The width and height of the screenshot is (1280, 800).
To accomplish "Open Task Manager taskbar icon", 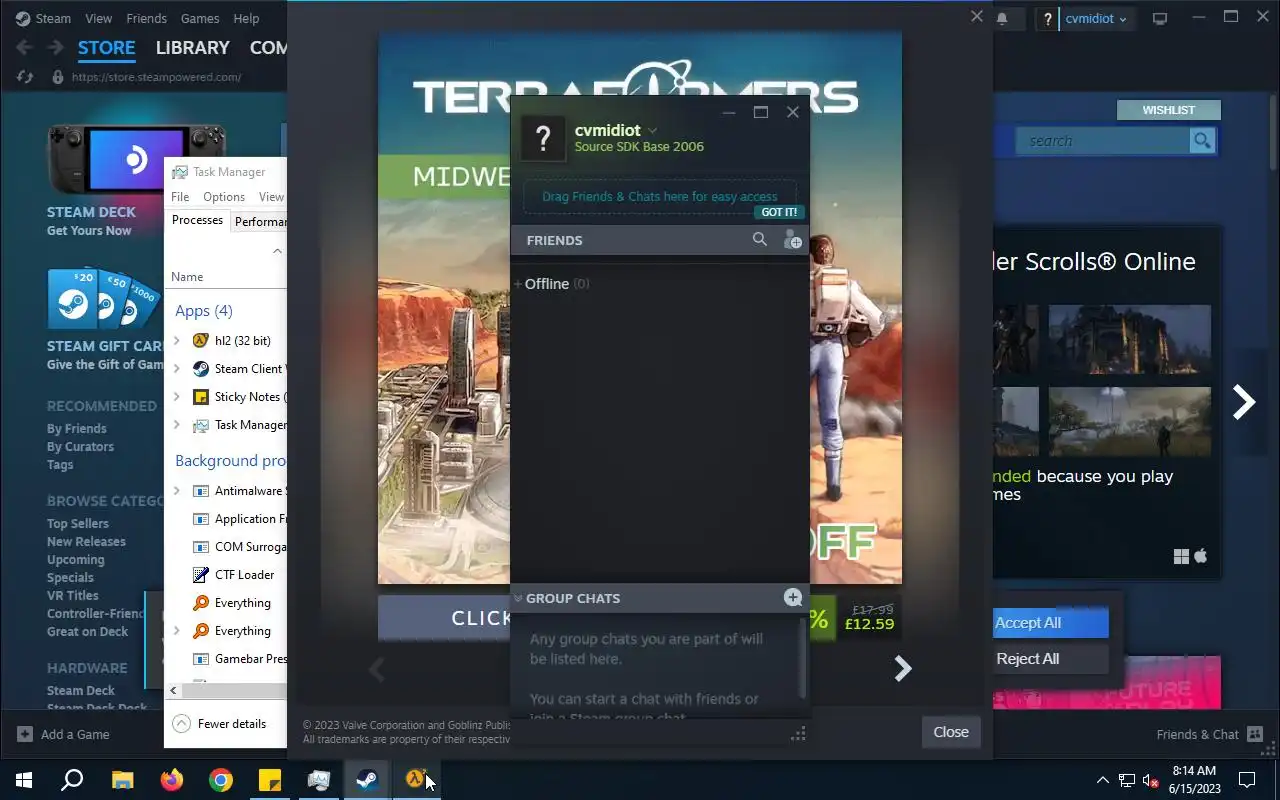I will tap(319, 780).
